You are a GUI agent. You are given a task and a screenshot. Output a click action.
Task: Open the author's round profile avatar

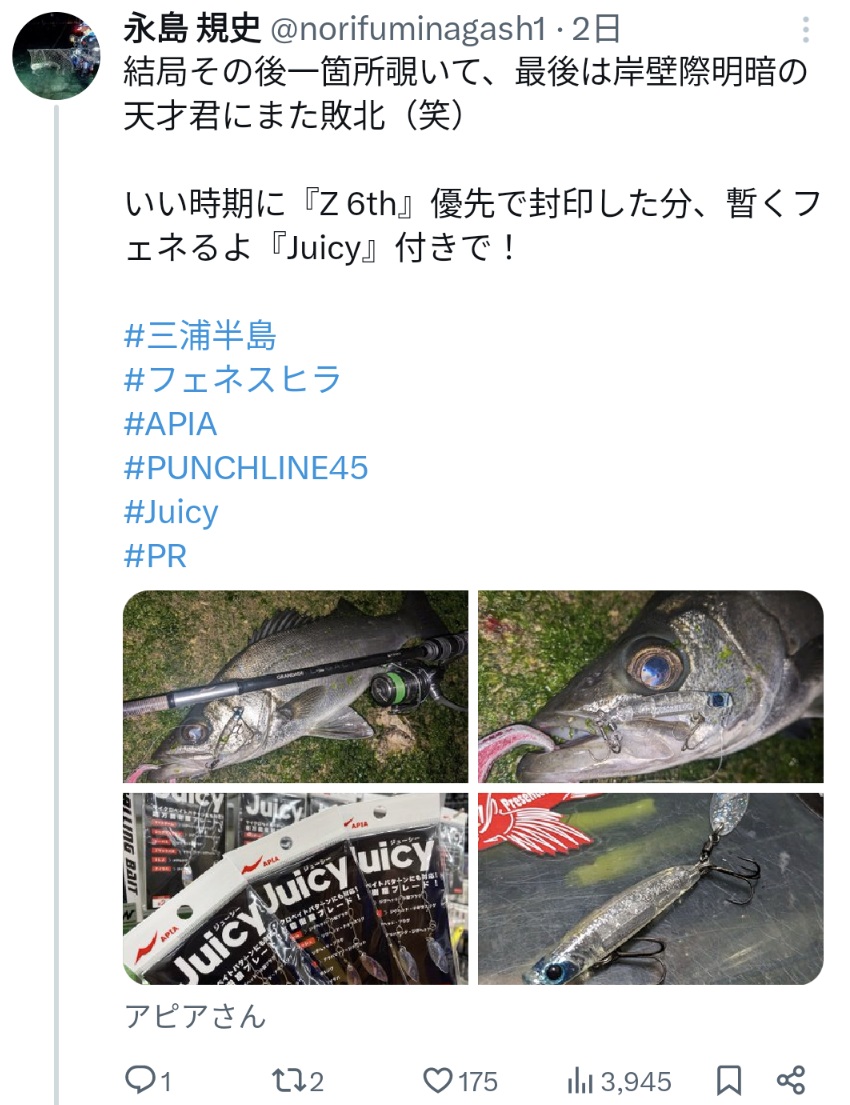56,56
